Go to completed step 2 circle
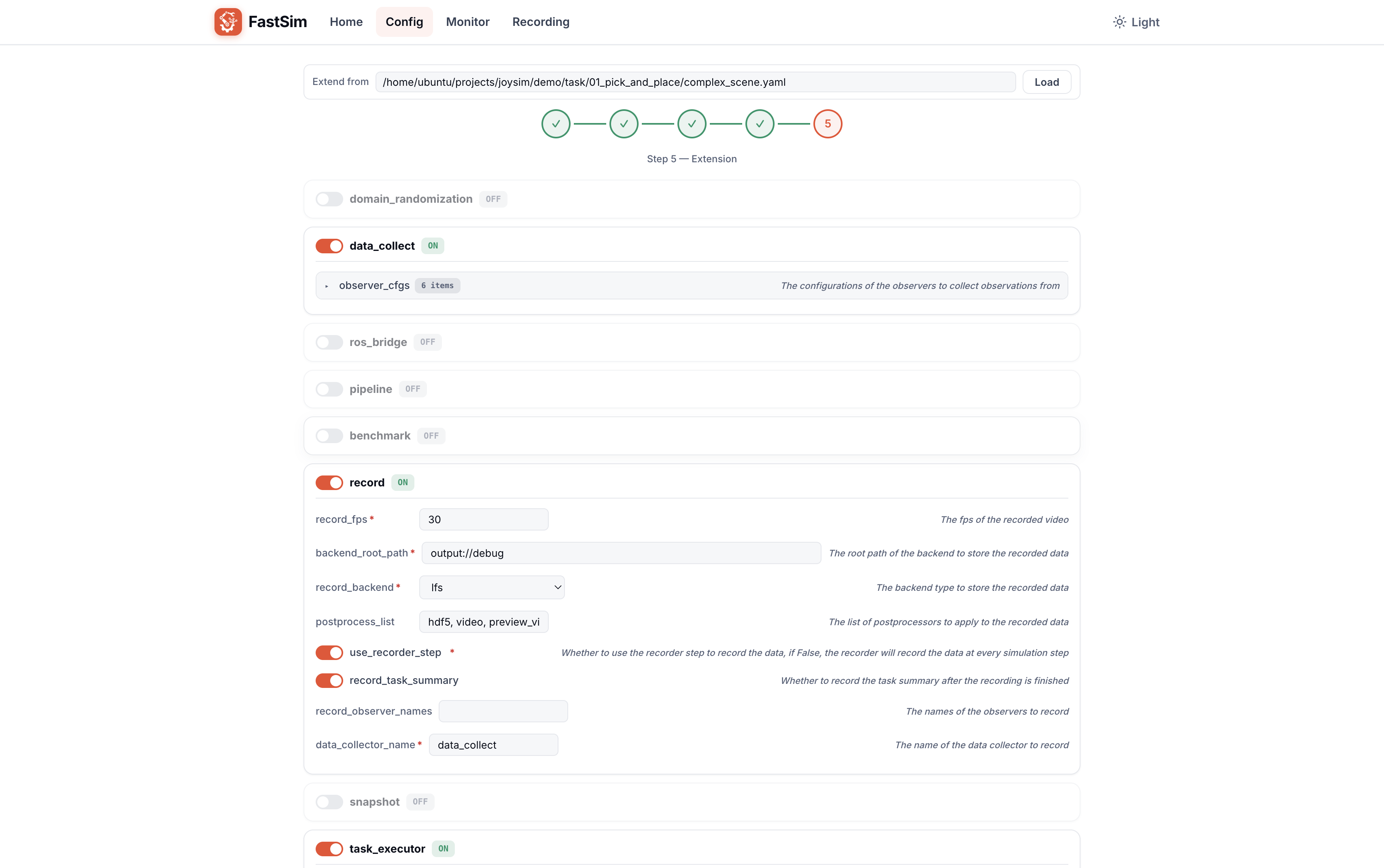 [x=623, y=123]
